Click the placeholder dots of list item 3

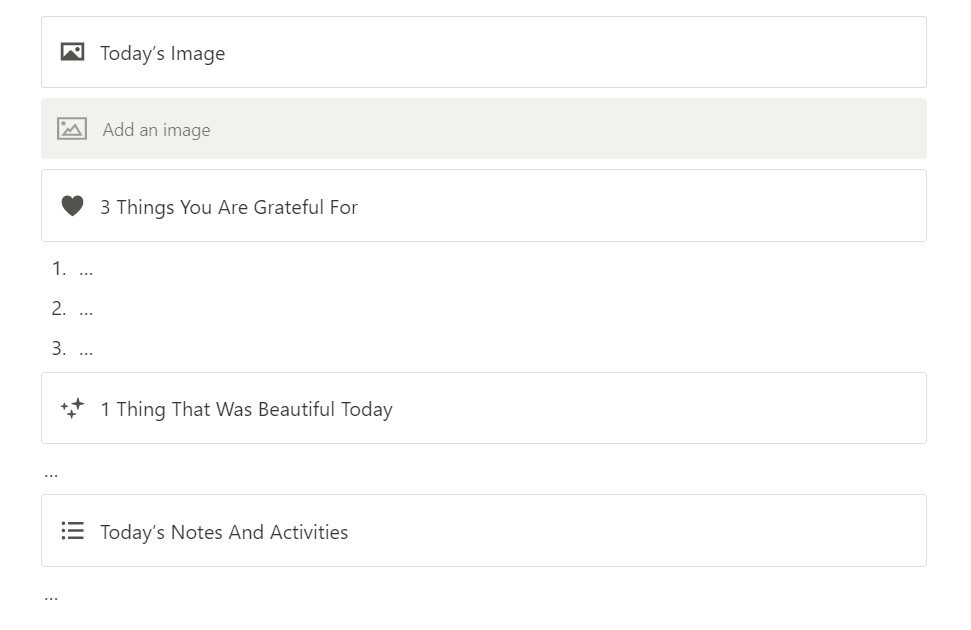coord(86,350)
